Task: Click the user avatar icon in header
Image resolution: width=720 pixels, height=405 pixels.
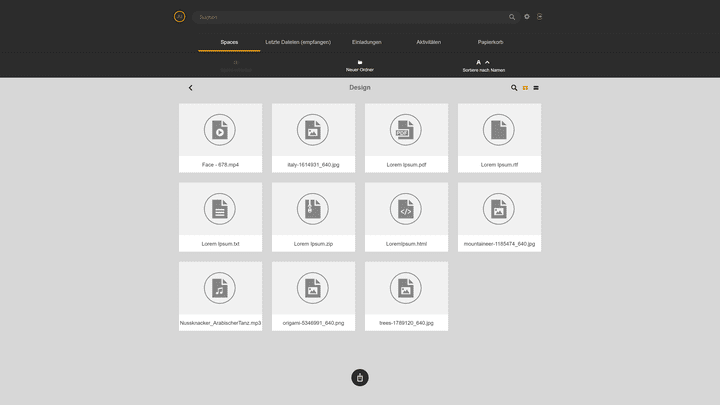Action: click(x=179, y=17)
